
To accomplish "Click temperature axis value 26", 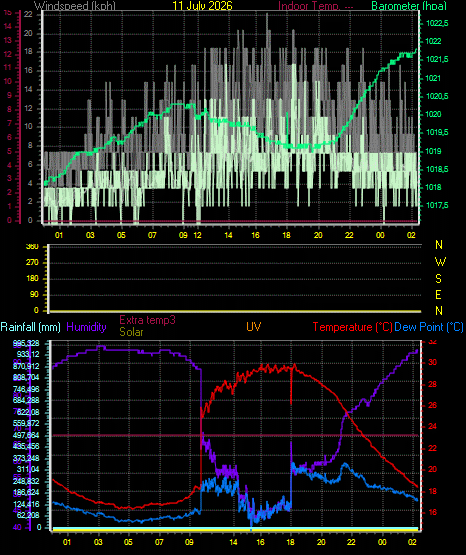I will point(432,405).
